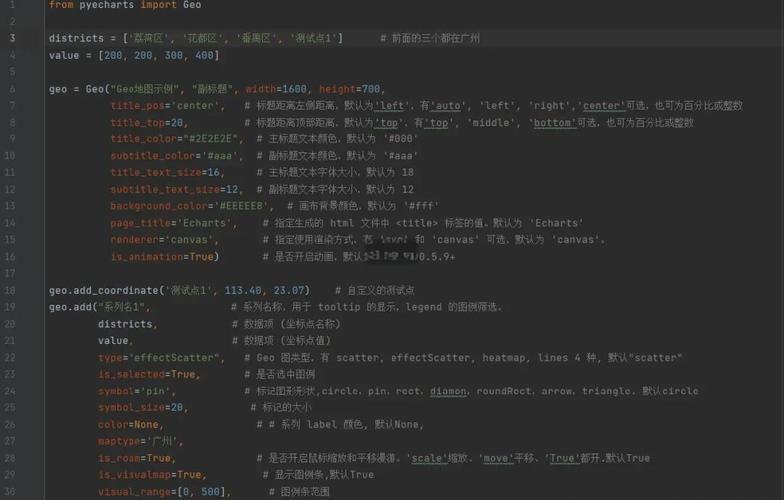Click underlined 'move' in is_roam comment
Viewport: 784px width, 500px height.
496,458
